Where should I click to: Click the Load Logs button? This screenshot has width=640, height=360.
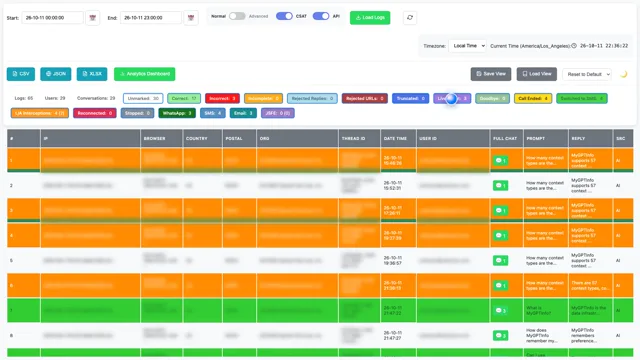point(370,18)
